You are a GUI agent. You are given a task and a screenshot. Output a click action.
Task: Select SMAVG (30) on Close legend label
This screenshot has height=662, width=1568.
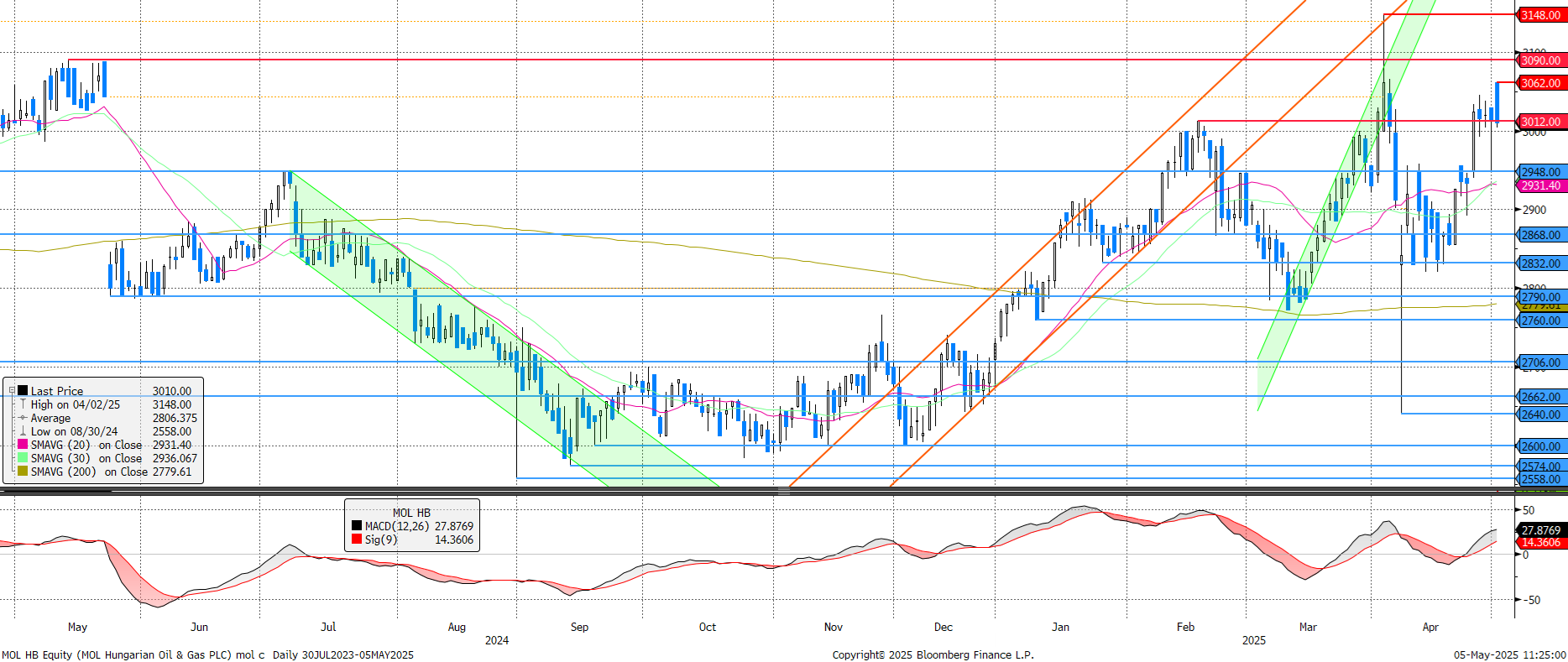tap(86, 458)
